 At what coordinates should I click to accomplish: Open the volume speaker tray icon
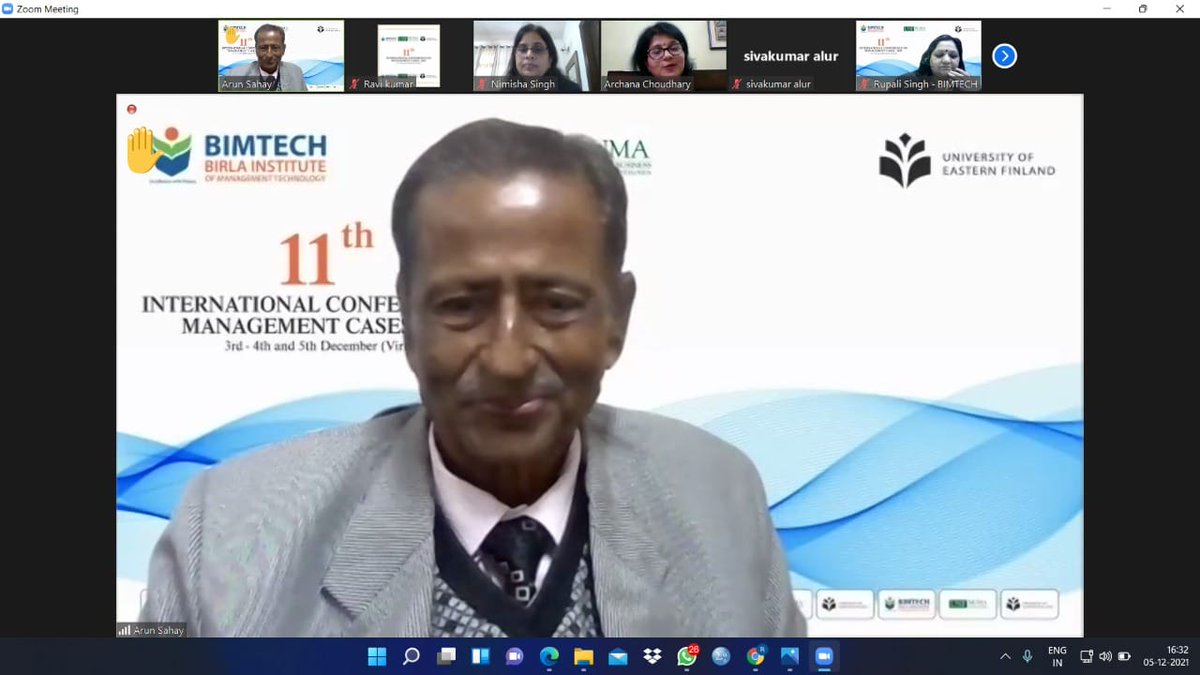point(1105,657)
